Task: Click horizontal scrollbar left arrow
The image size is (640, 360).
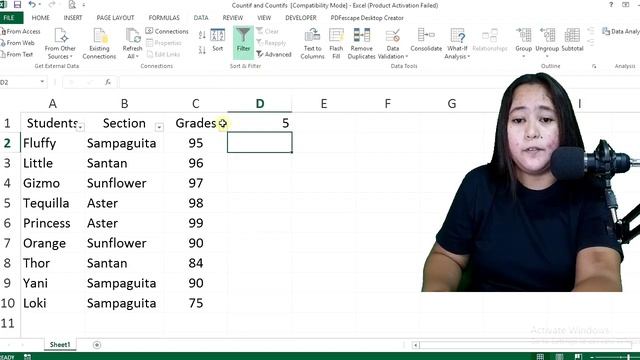Action: click(x=416, y=345)
